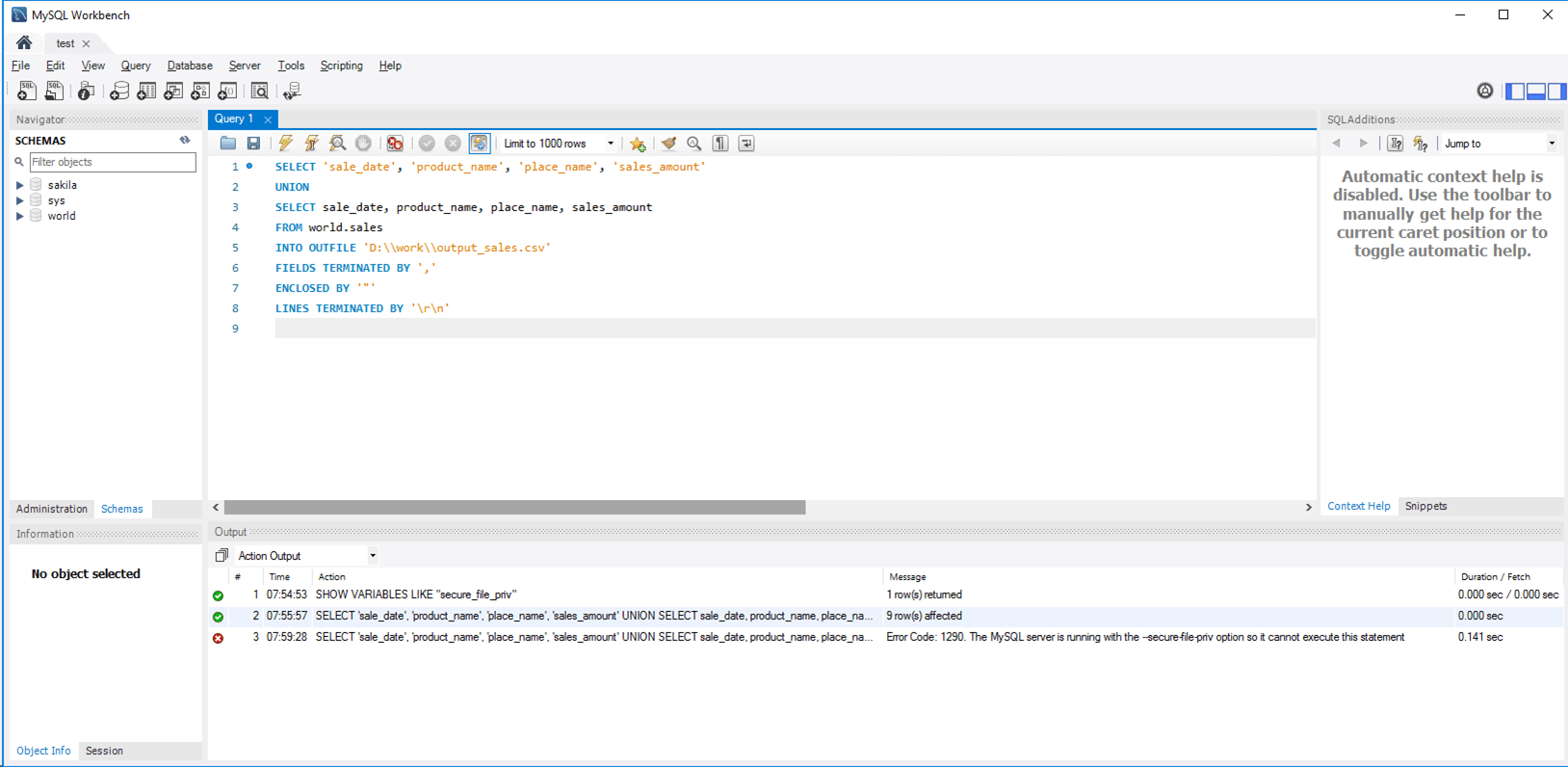Rollback transaction X icon
This screenshot has width=1568, height=767.
[x=453, y=144]
